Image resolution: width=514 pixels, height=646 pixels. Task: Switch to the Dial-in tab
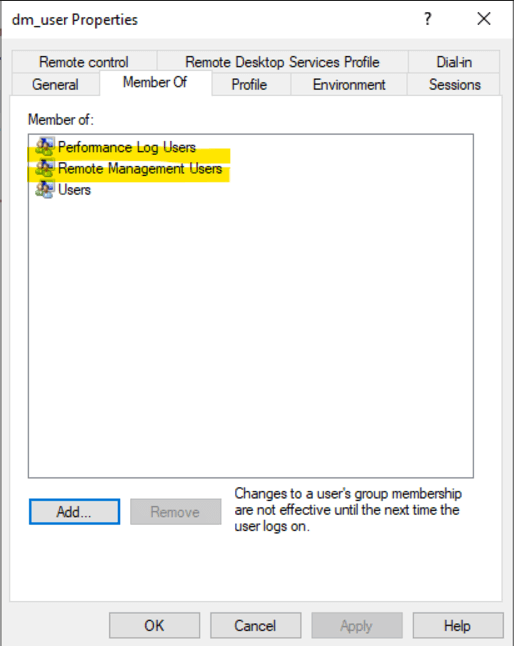(x=454, y=62)
